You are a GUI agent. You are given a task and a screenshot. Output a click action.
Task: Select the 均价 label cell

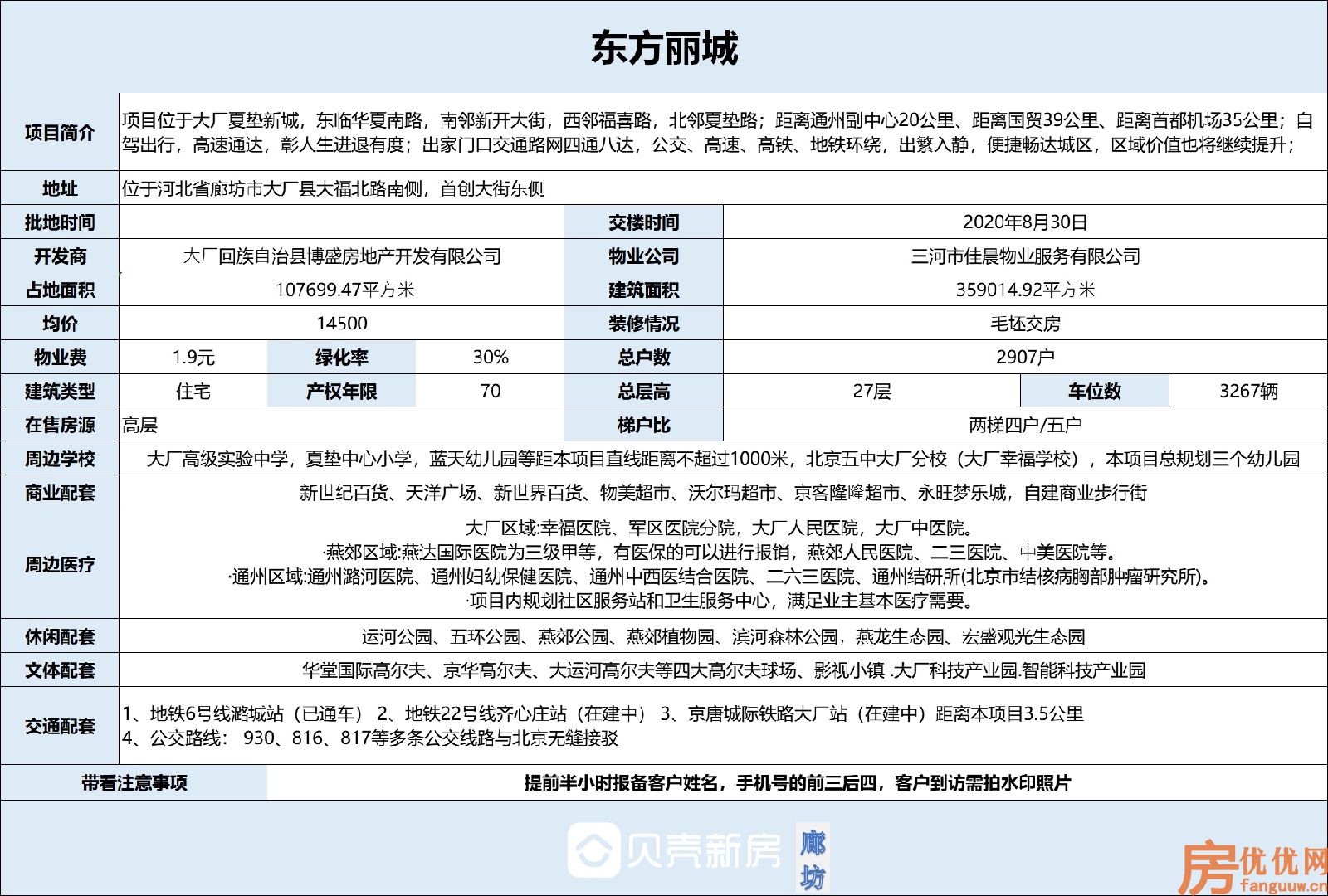(60, 324)
